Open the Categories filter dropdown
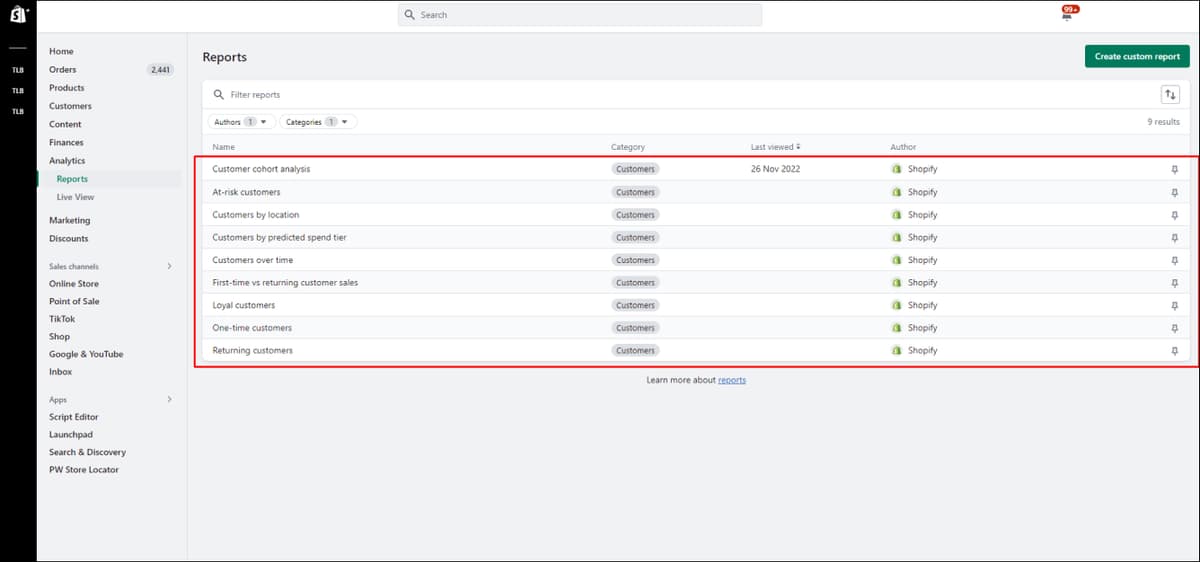The height and width of the screenshot is (562, 1200). [317, 122]
